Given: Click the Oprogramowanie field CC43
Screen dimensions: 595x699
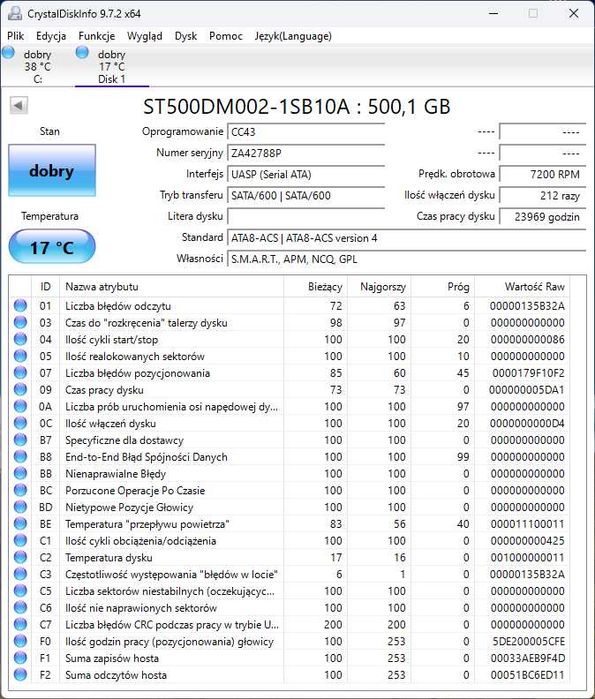Looking at the screenshot, I should 306,132.
